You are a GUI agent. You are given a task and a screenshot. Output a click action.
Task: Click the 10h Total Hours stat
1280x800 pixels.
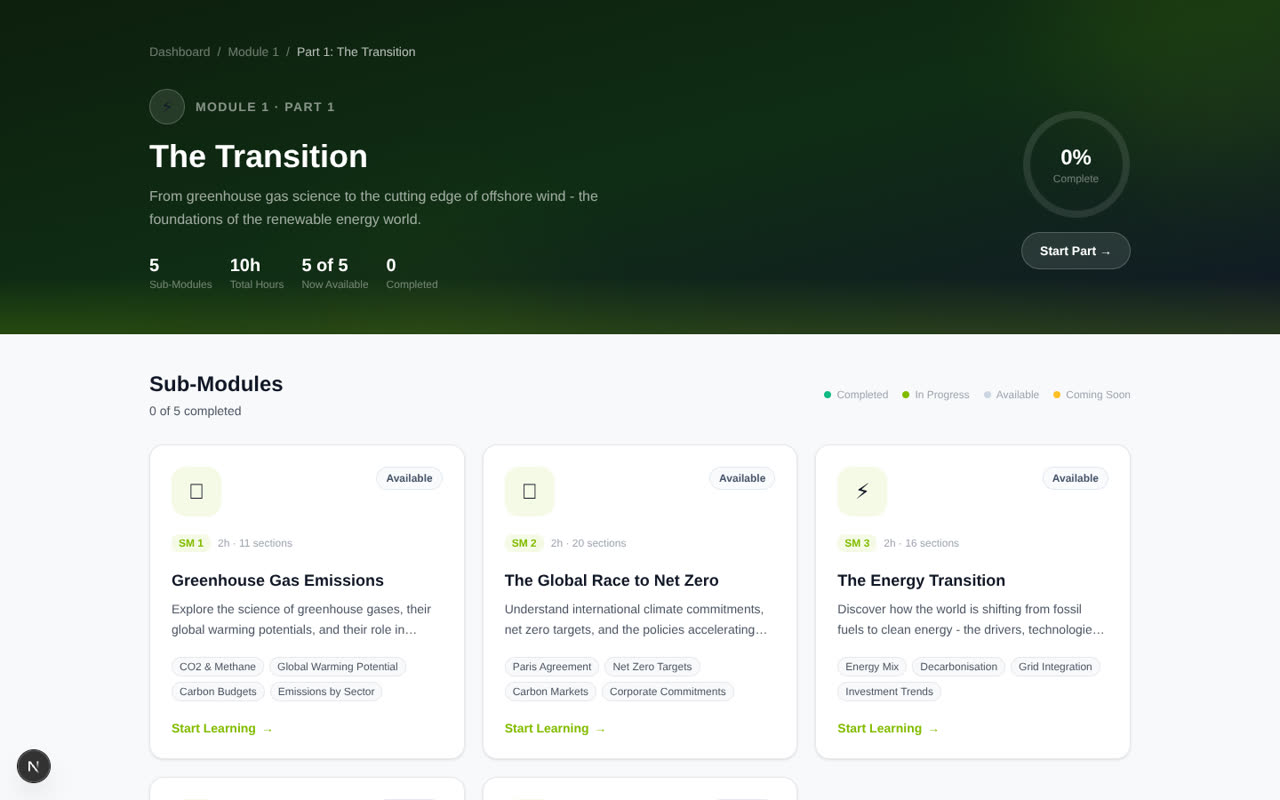pos(257,273)
